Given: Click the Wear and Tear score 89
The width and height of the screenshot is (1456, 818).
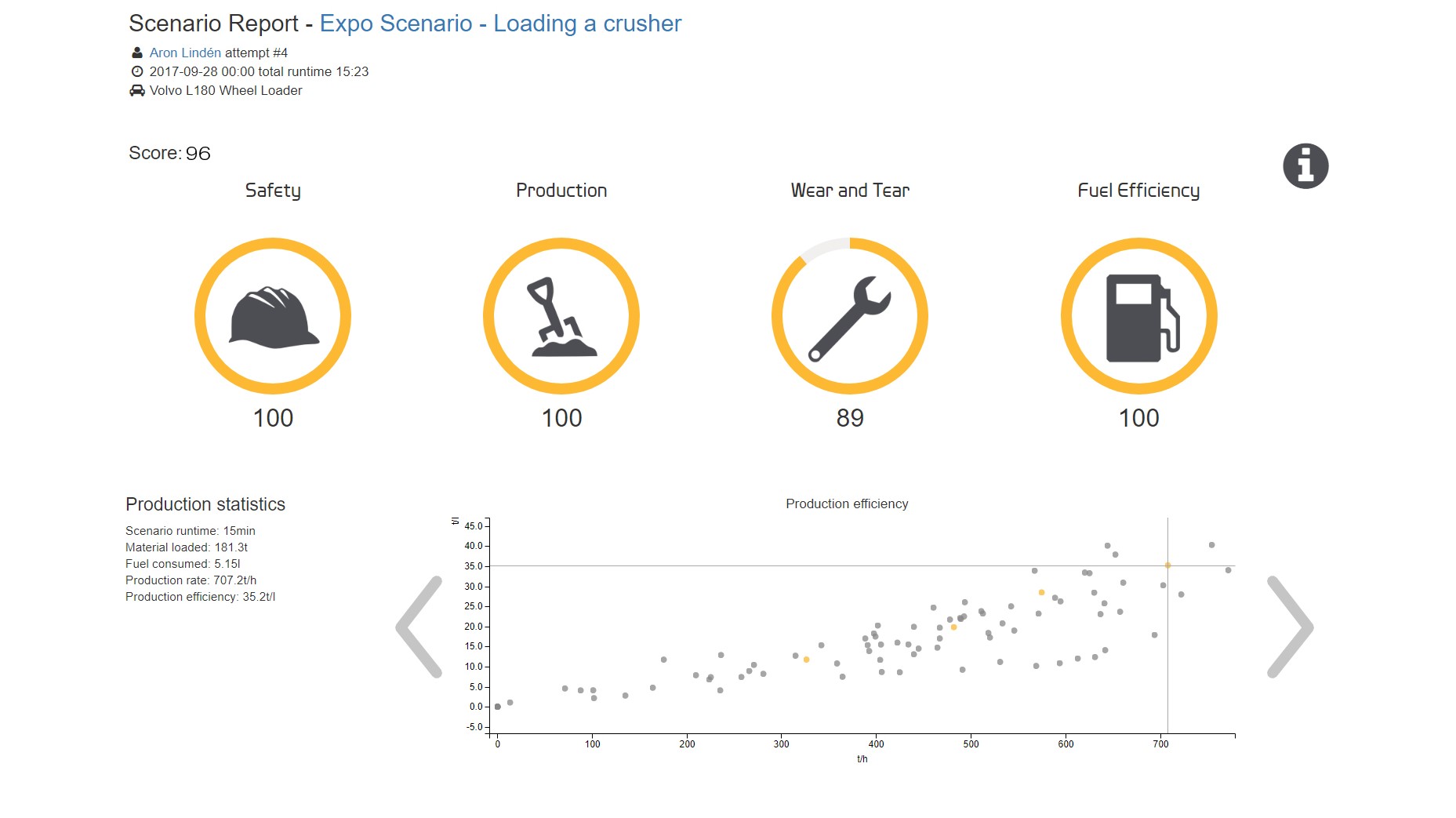Looking at the screenshot, I should click(850, 418).
